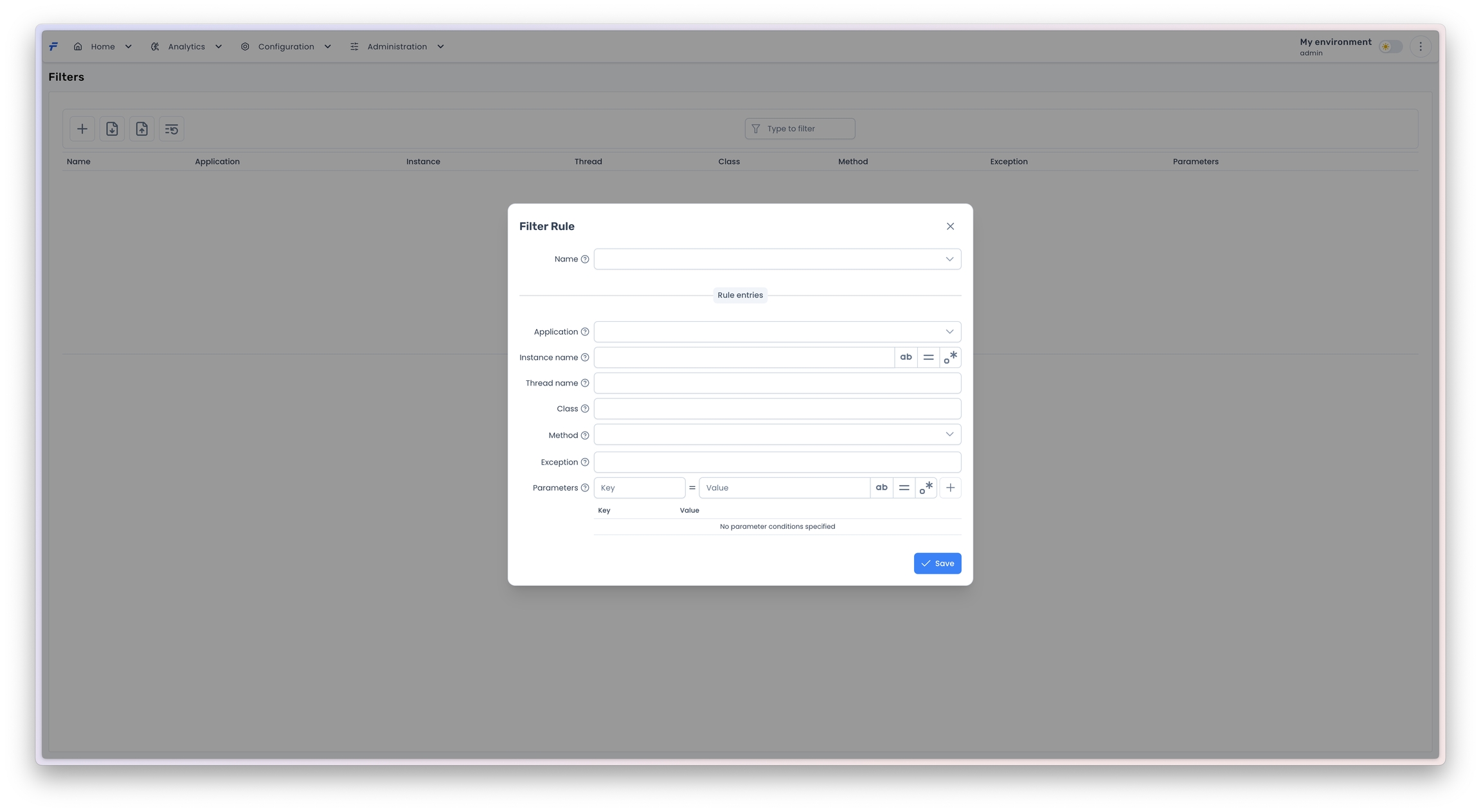1481x812 pixels.
Task: Click the help icon beside Method label
Action: [x=584, y=436]
